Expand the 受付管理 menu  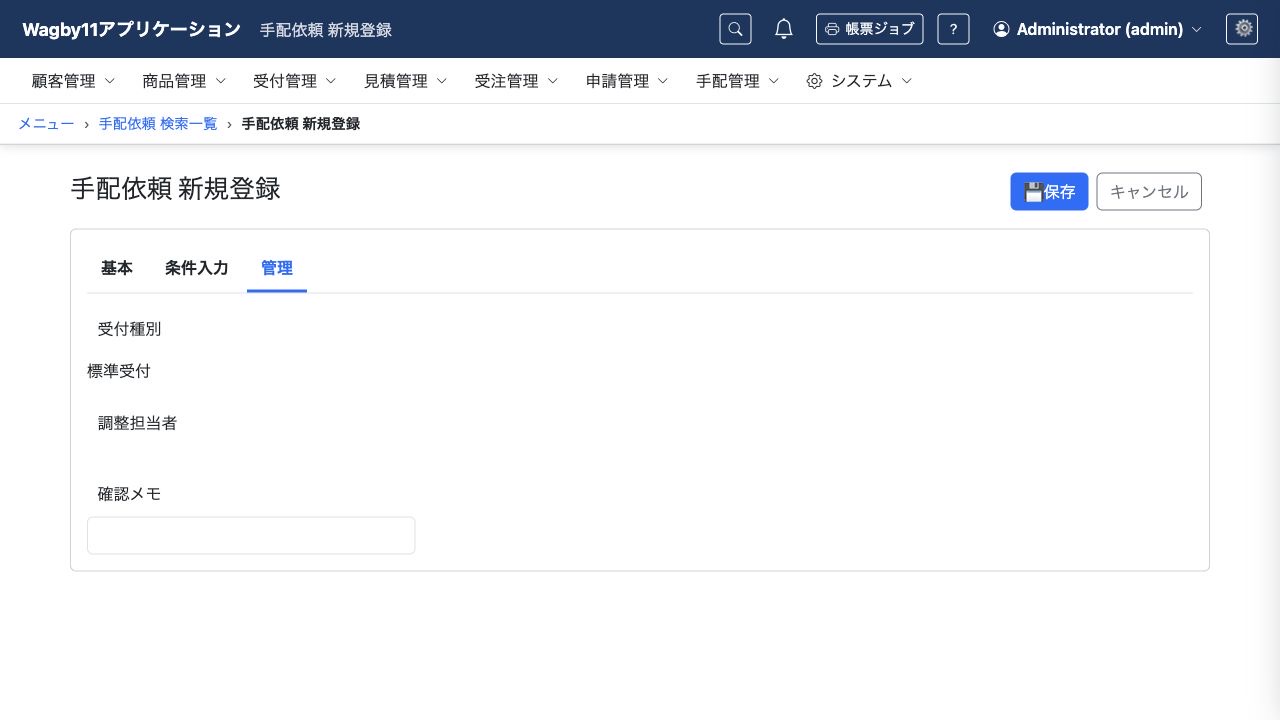(295, 81)
